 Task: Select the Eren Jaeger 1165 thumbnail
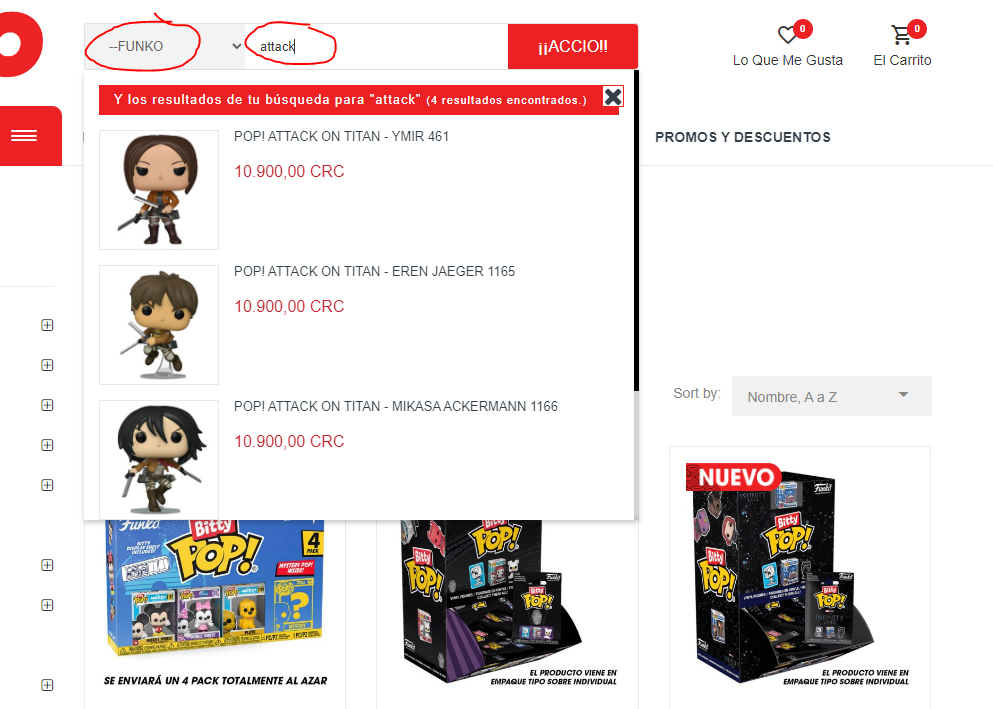(159, 325)
